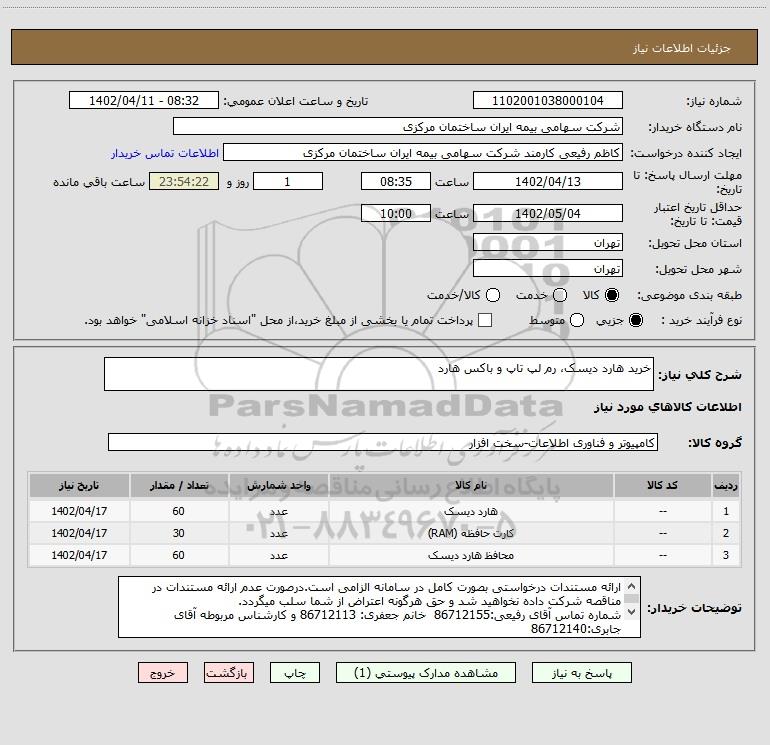Click the نام کالا column header
Image resolution: width=770 pixels, height=745 pixels.
coord(470,486)
